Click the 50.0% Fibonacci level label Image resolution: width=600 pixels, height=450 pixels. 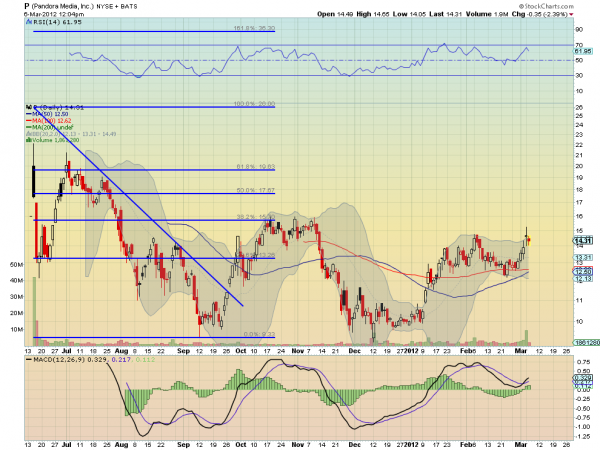[x=256, y=190]
